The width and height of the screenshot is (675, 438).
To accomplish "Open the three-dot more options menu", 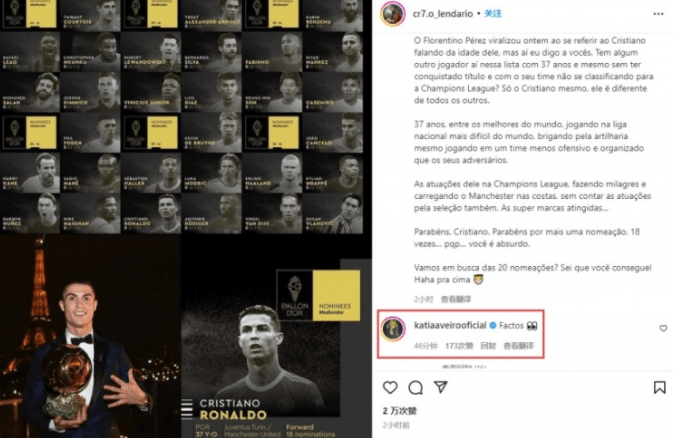I will tap(658, 14).
